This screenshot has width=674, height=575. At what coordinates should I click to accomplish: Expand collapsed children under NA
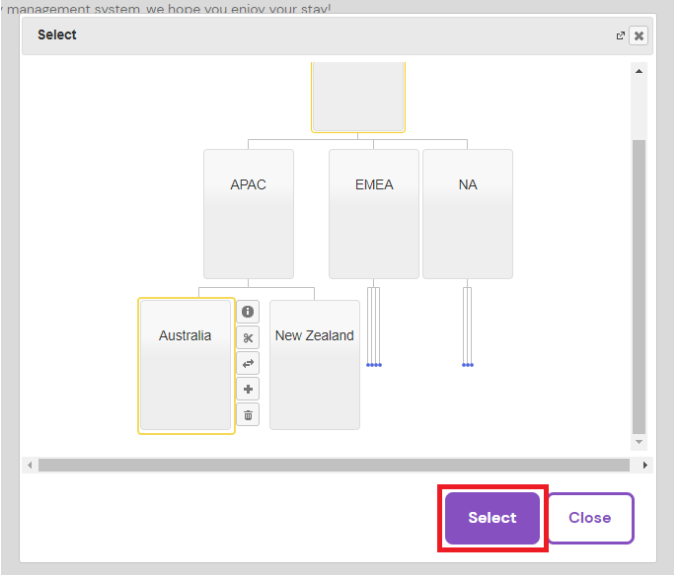pyautogui.click(x=467, y=364)
